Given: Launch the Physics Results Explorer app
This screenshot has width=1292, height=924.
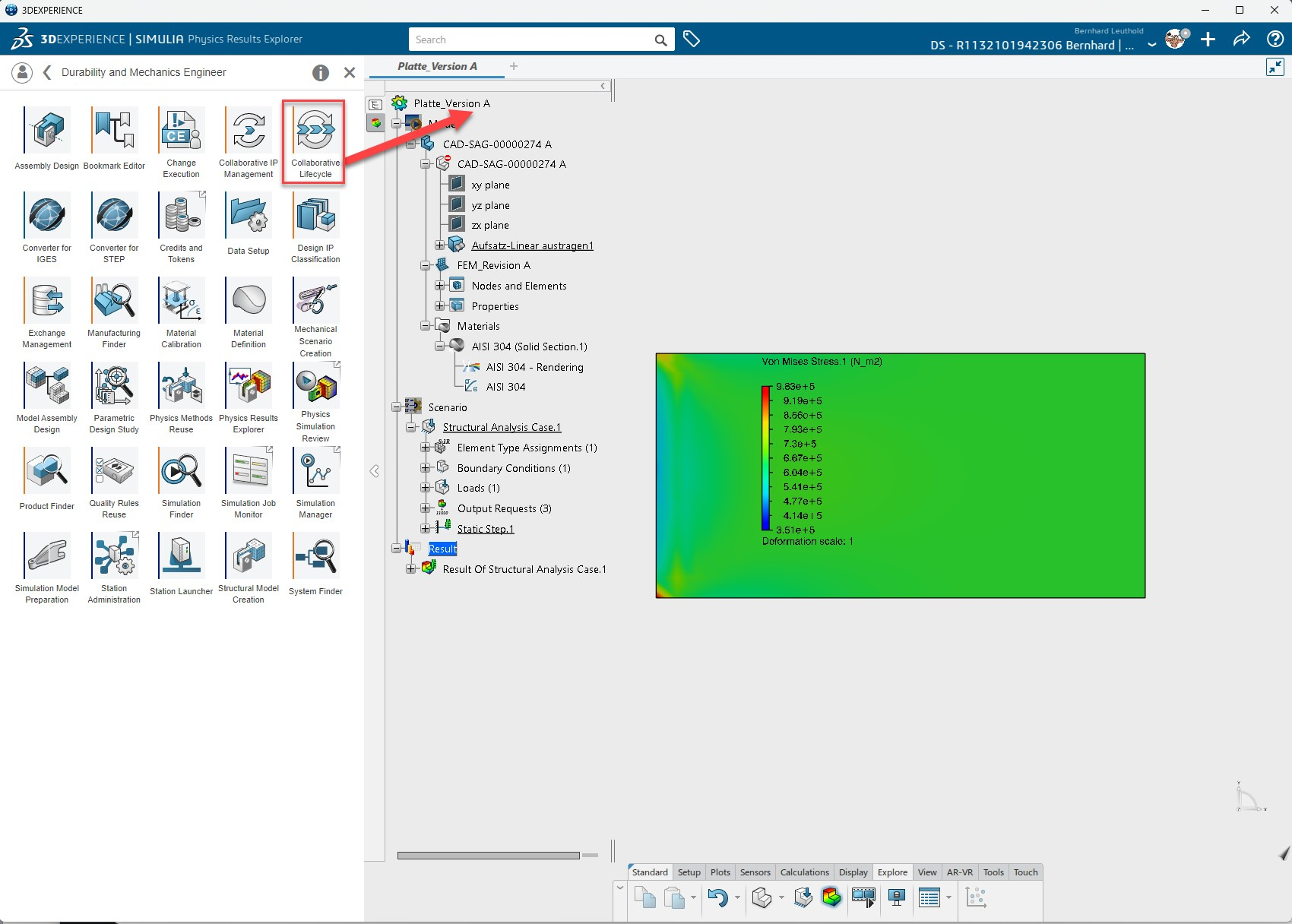Looking at the screenshot, I should coord(249,397).
